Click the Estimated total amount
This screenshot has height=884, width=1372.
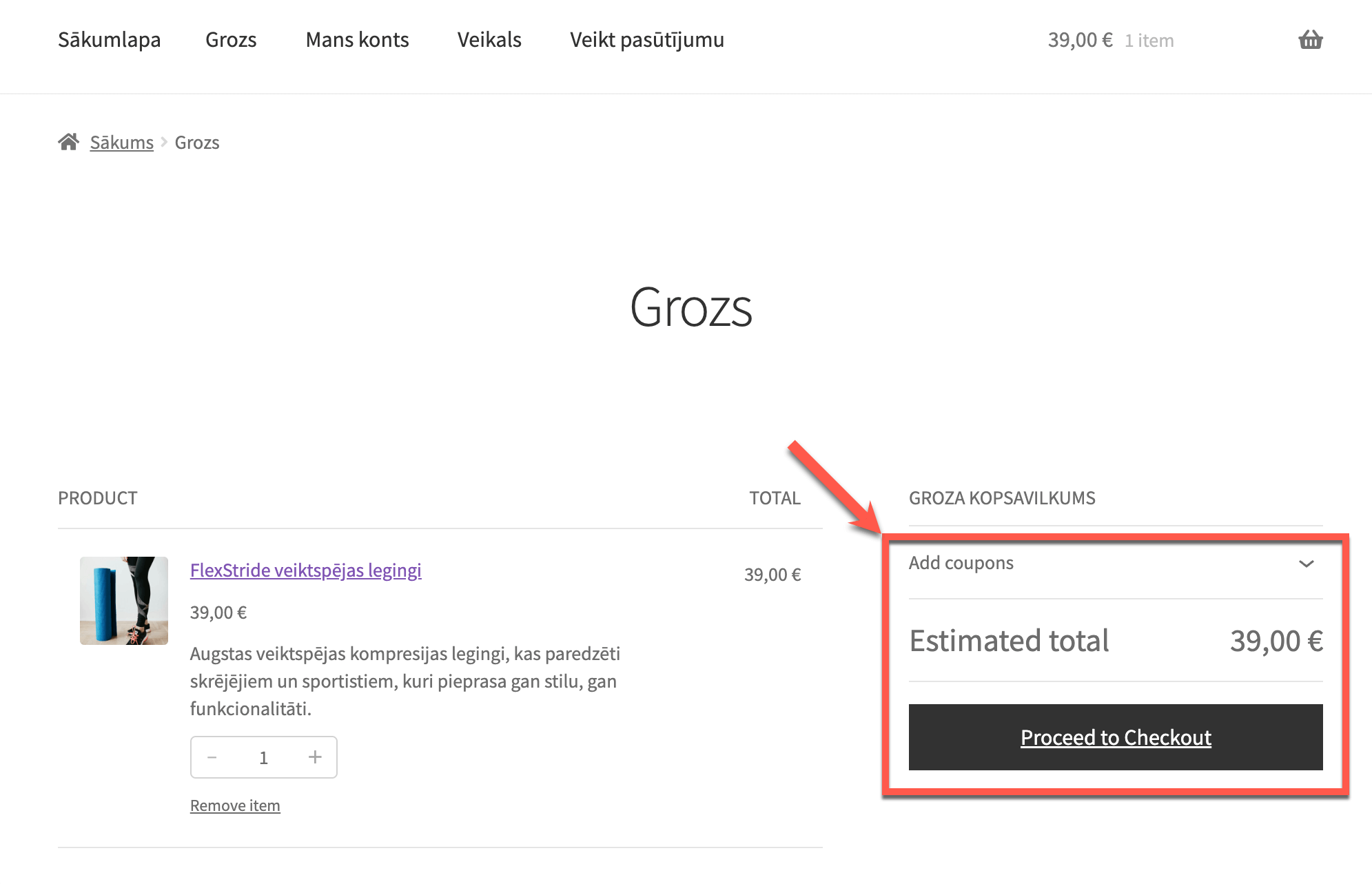tap(1276, 641)
